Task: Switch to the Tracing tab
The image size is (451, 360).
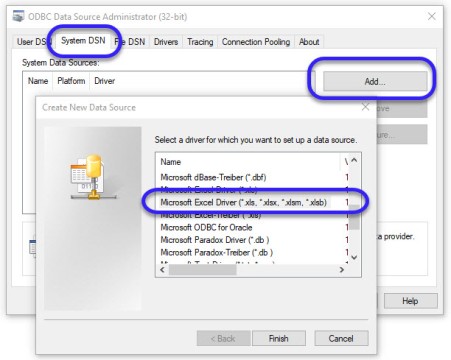Action: (x=200, y=42)
